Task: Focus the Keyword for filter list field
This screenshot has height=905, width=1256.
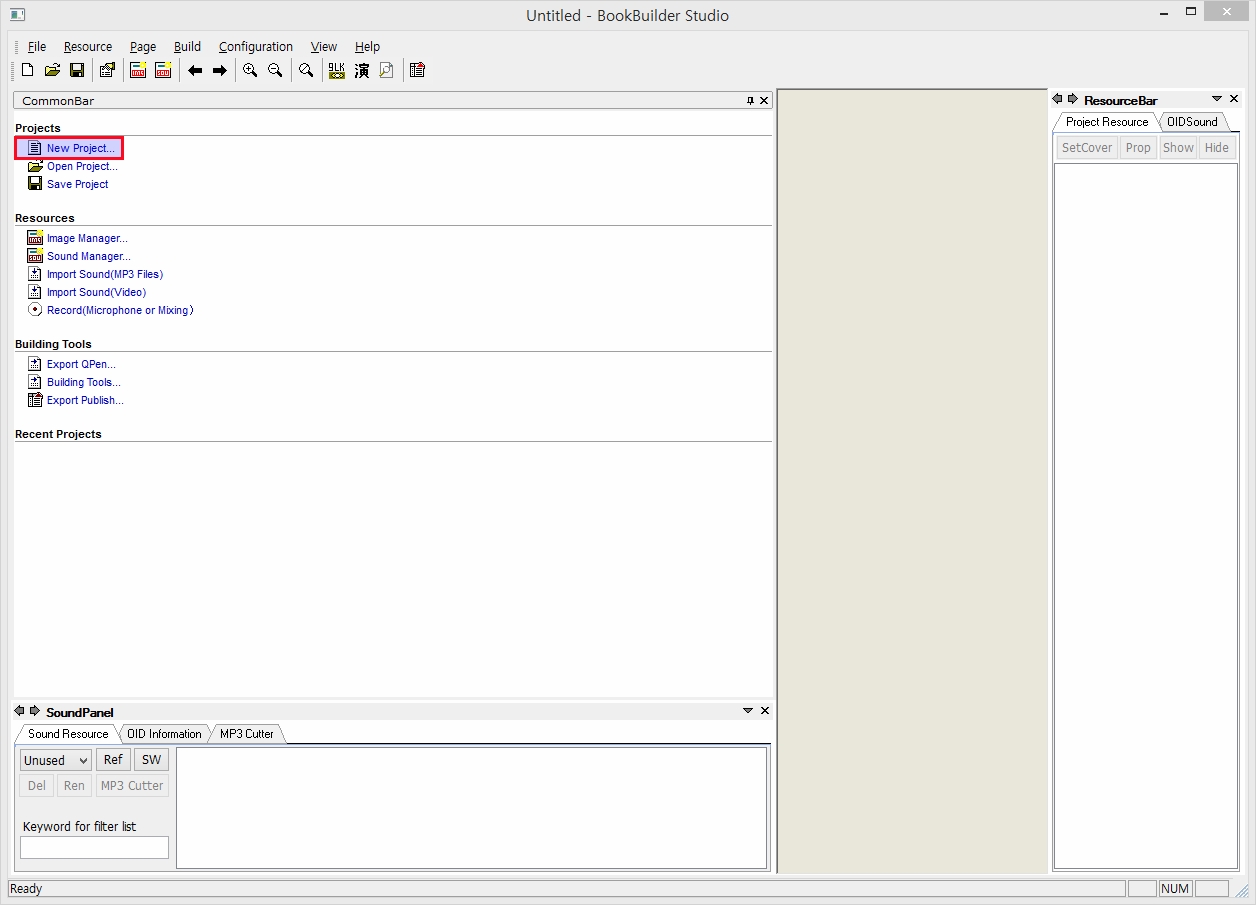Action: [94, 847]
